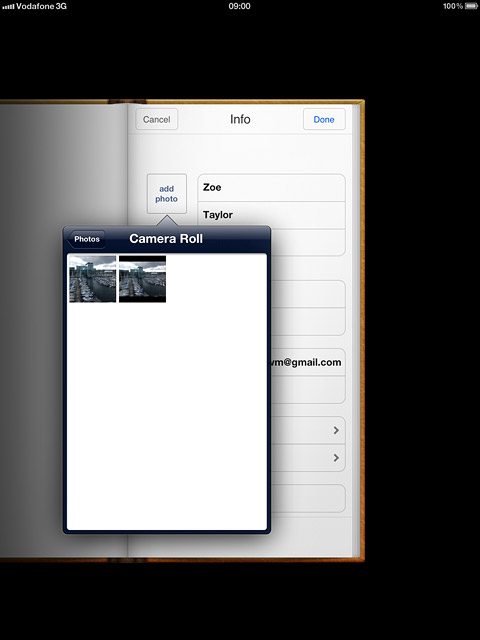The width and height of the screenshot is (480, 640).
Task: Tap the battery icon in status bar
Action: point(471,6)
